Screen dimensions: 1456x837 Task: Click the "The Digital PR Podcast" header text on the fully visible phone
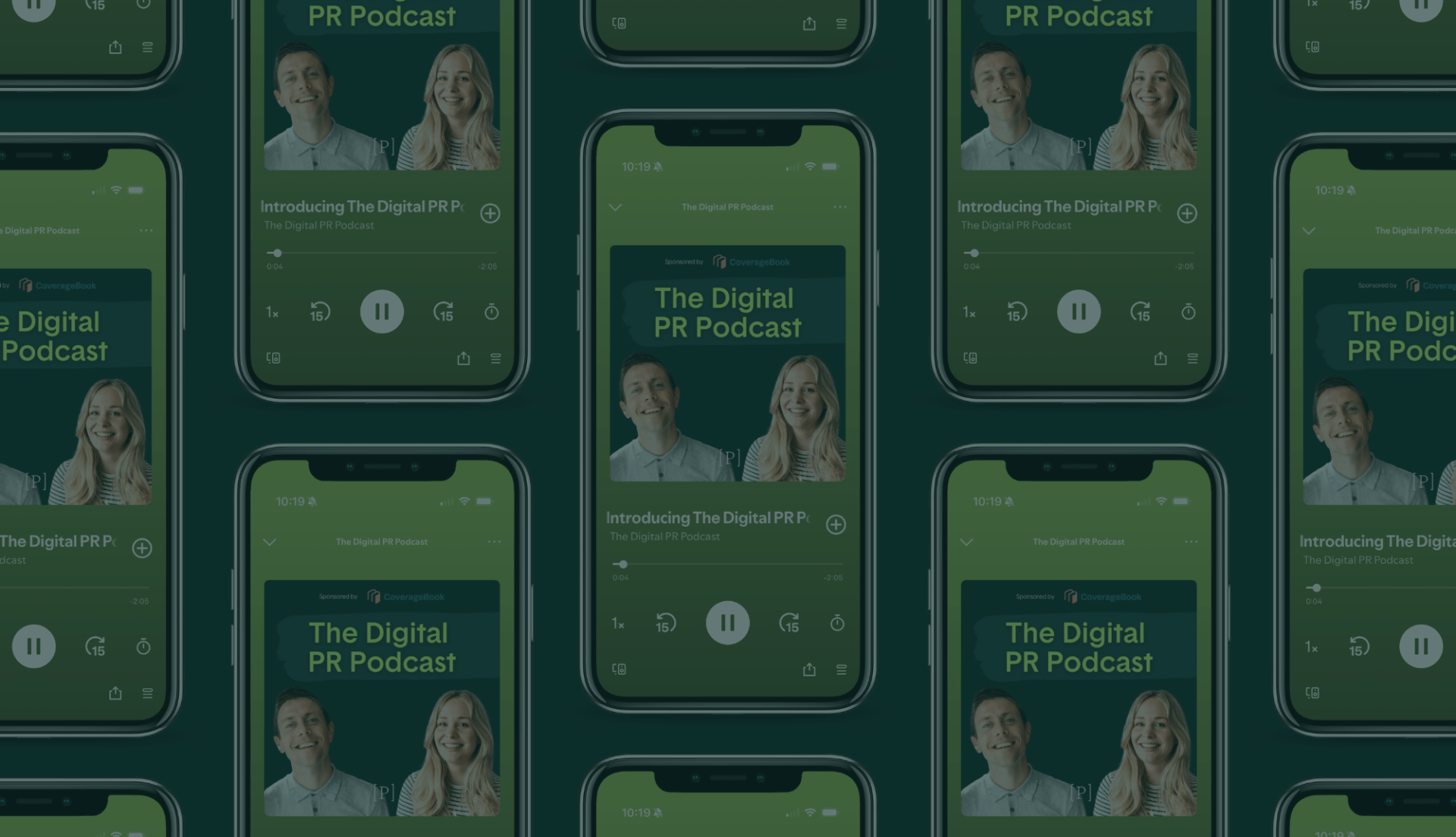[x=727, y=207]
